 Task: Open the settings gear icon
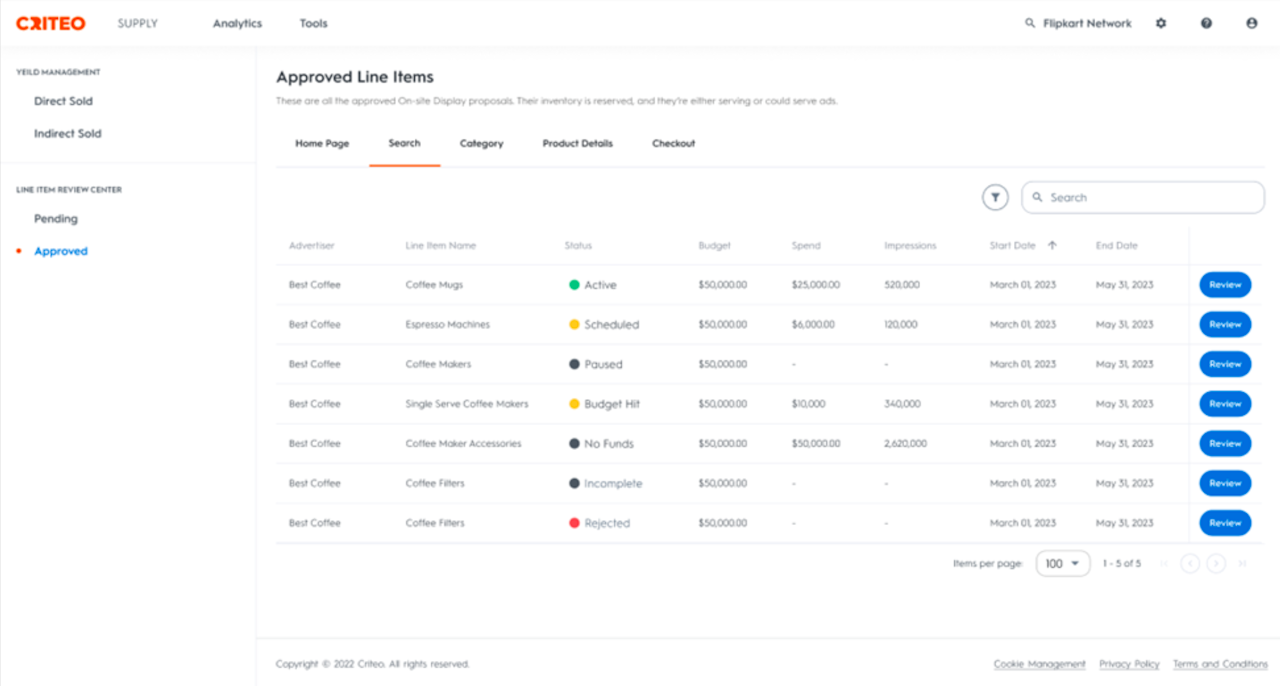(1161, 23)
